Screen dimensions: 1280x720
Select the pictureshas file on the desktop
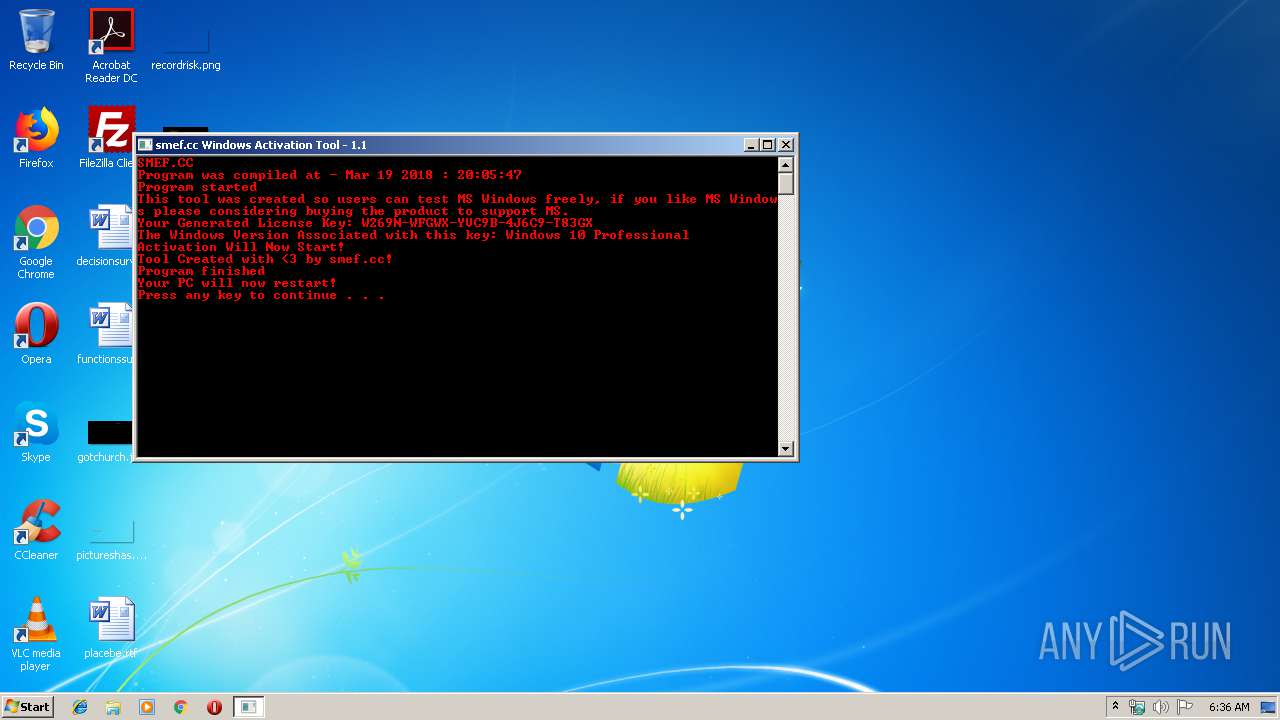click(x=111, y=540)
